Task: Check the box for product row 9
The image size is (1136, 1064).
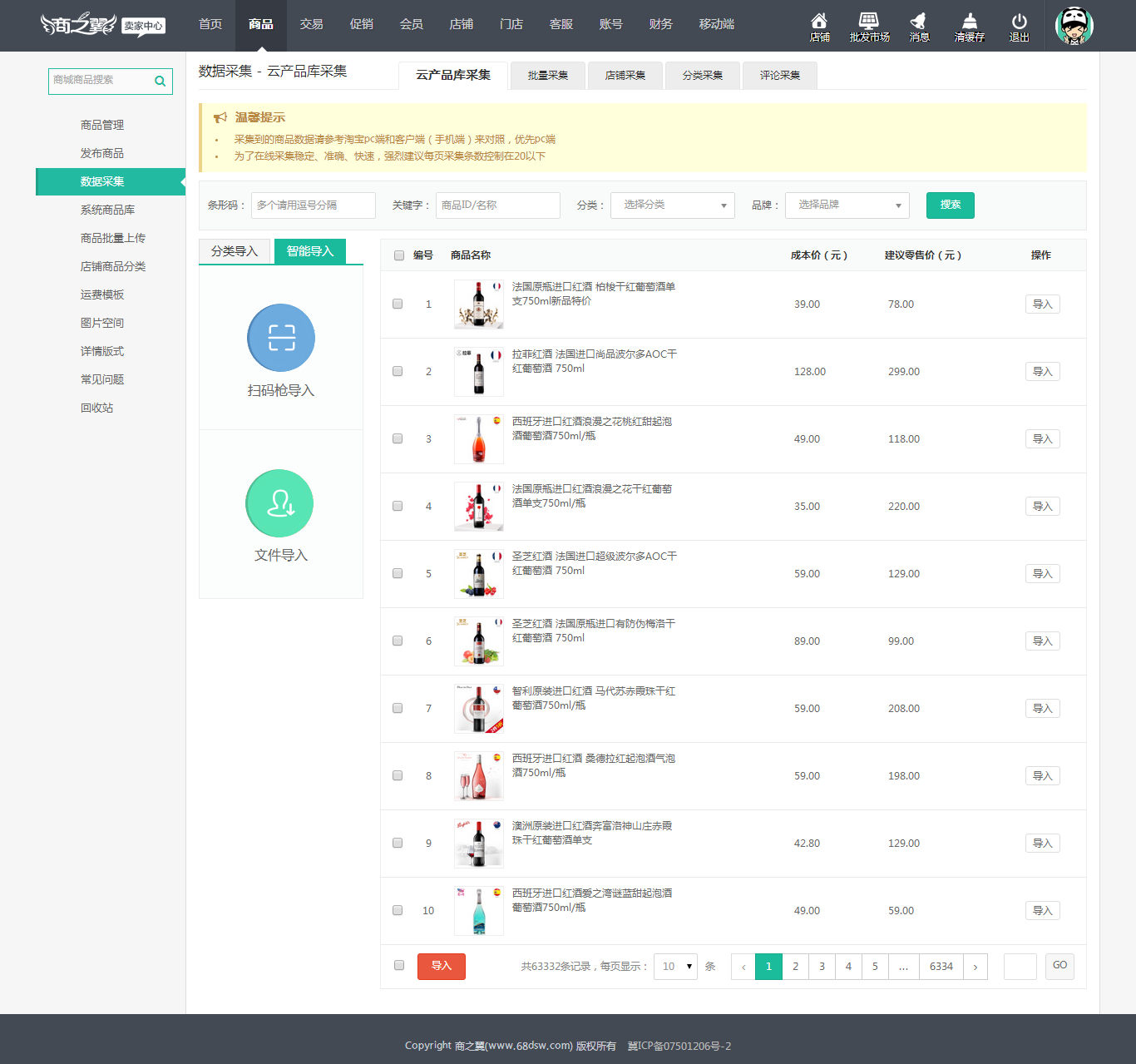Action: click(x=398, y=843)
